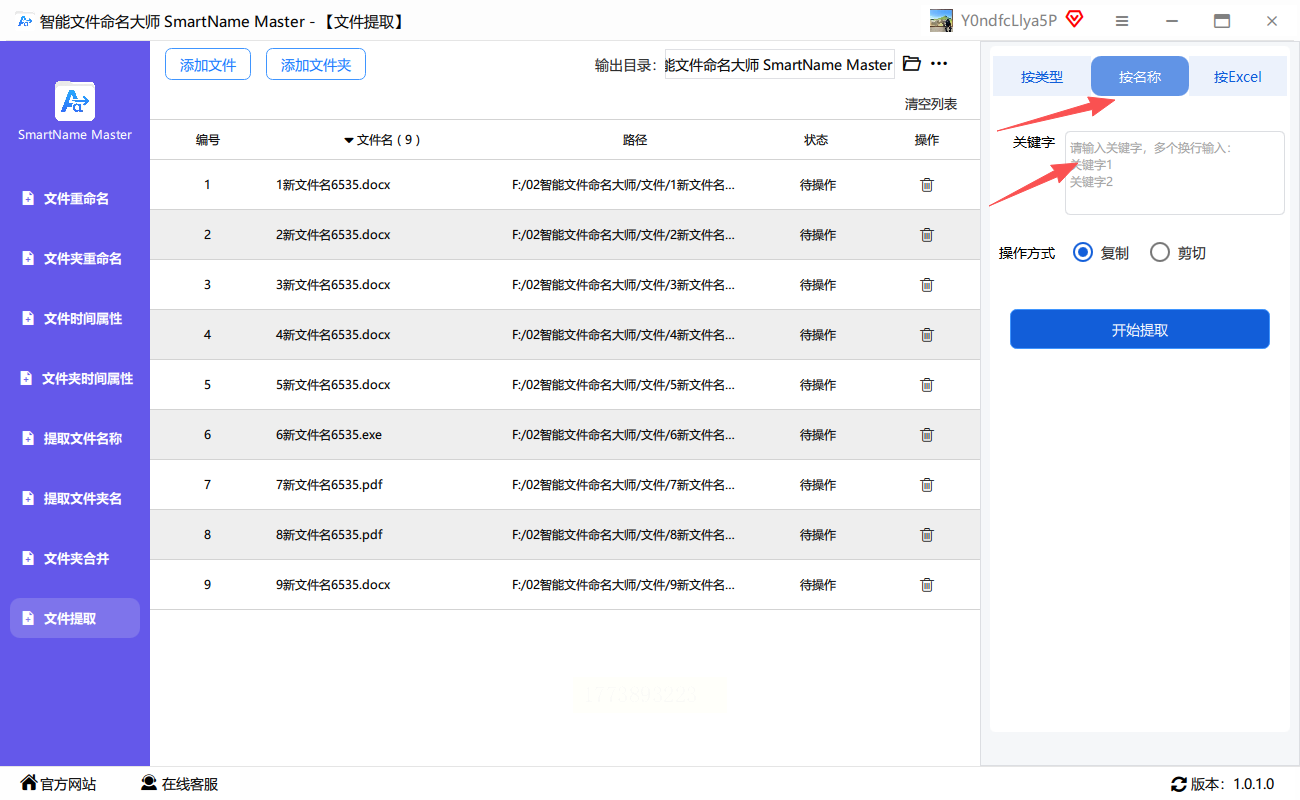Open 文件夹合并 in the sidebar
This screenshot has height=800, width=1300.
(x=75, y=559)
